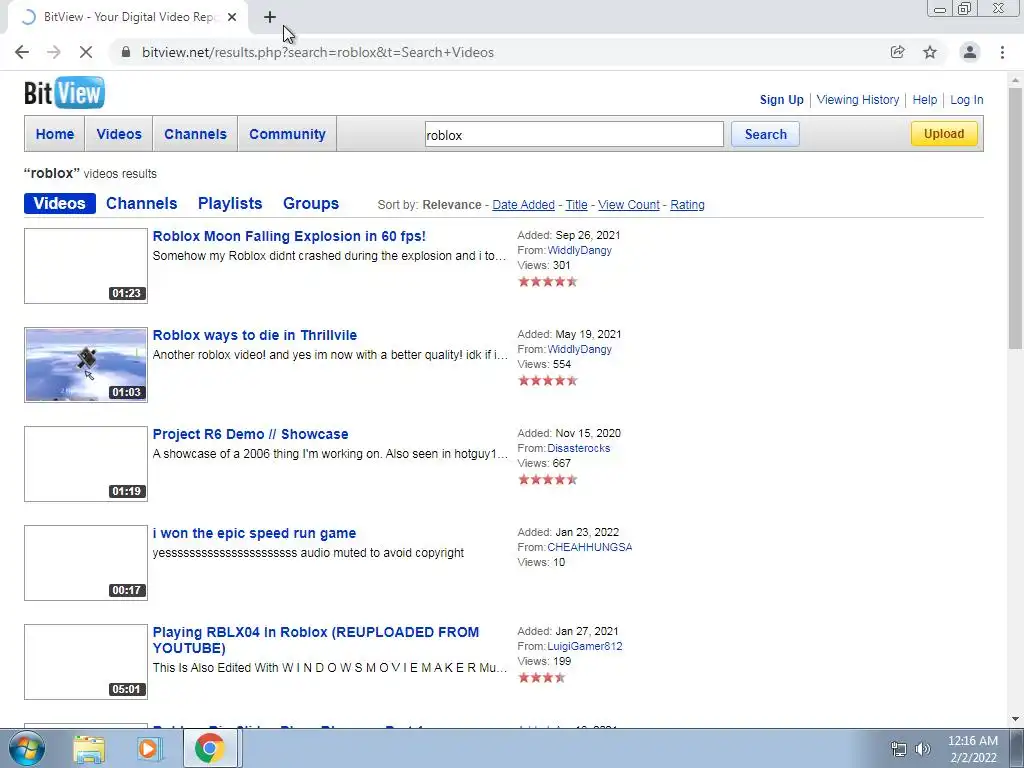Screen dimensions: 1024x768
Task: Open Windows Start menu orb
Action: pos(26,748)
